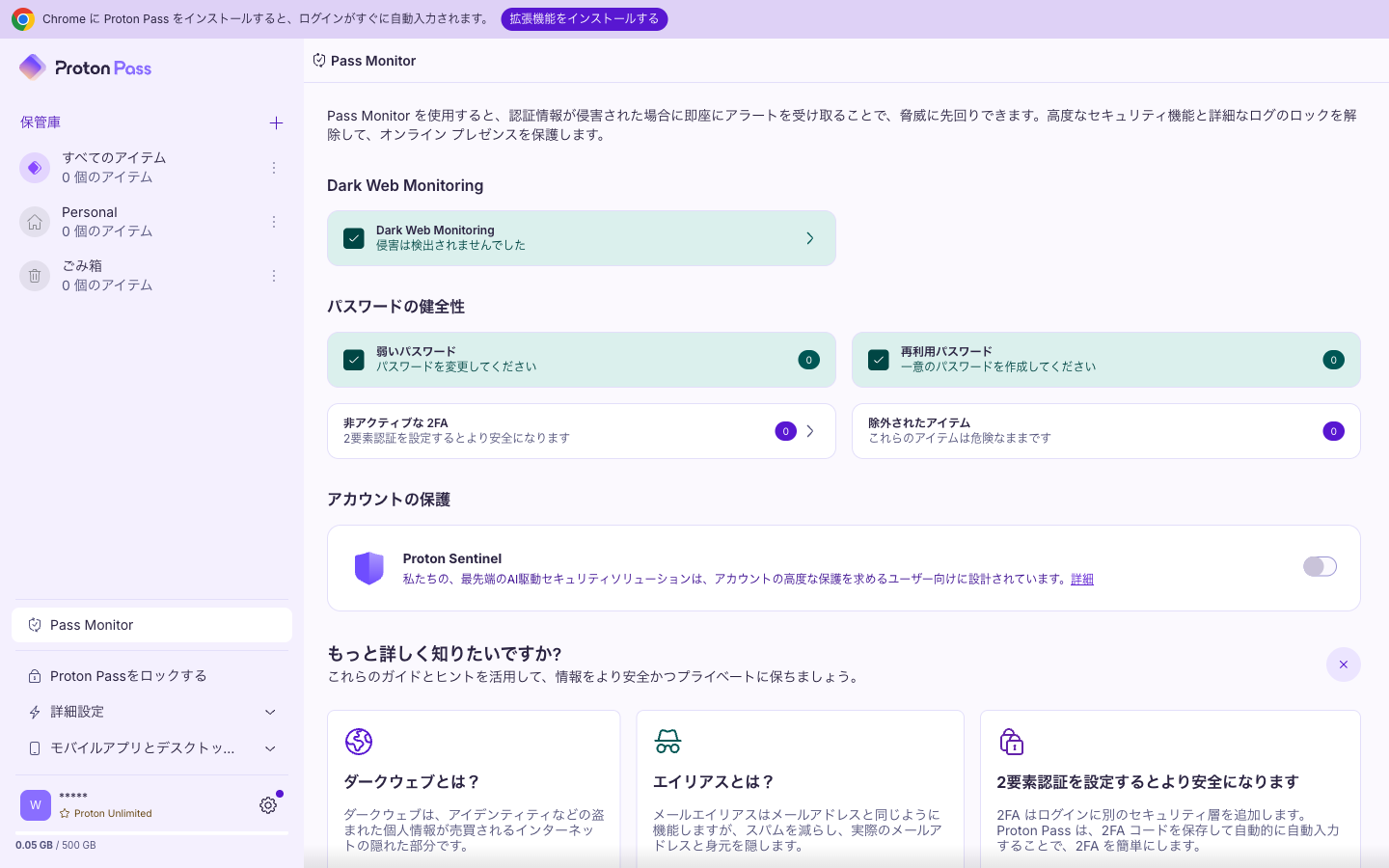This screenshot has width=1389, height=868.
Task: Open options menu for Personal vault
Action: click(x=274, y=222)
